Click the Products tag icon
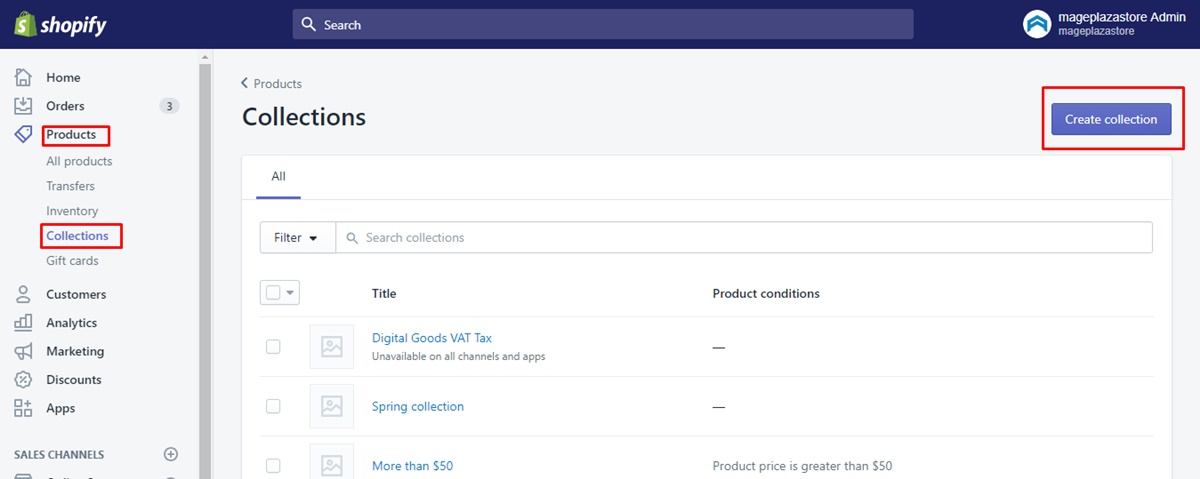 click(23, 134)
